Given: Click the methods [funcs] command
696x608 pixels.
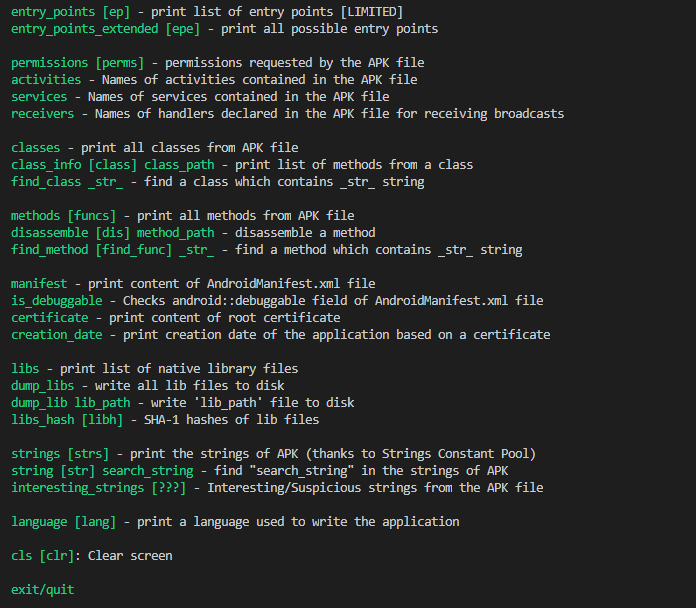Looking at the screenshot, I should click(x=63, y=216).
